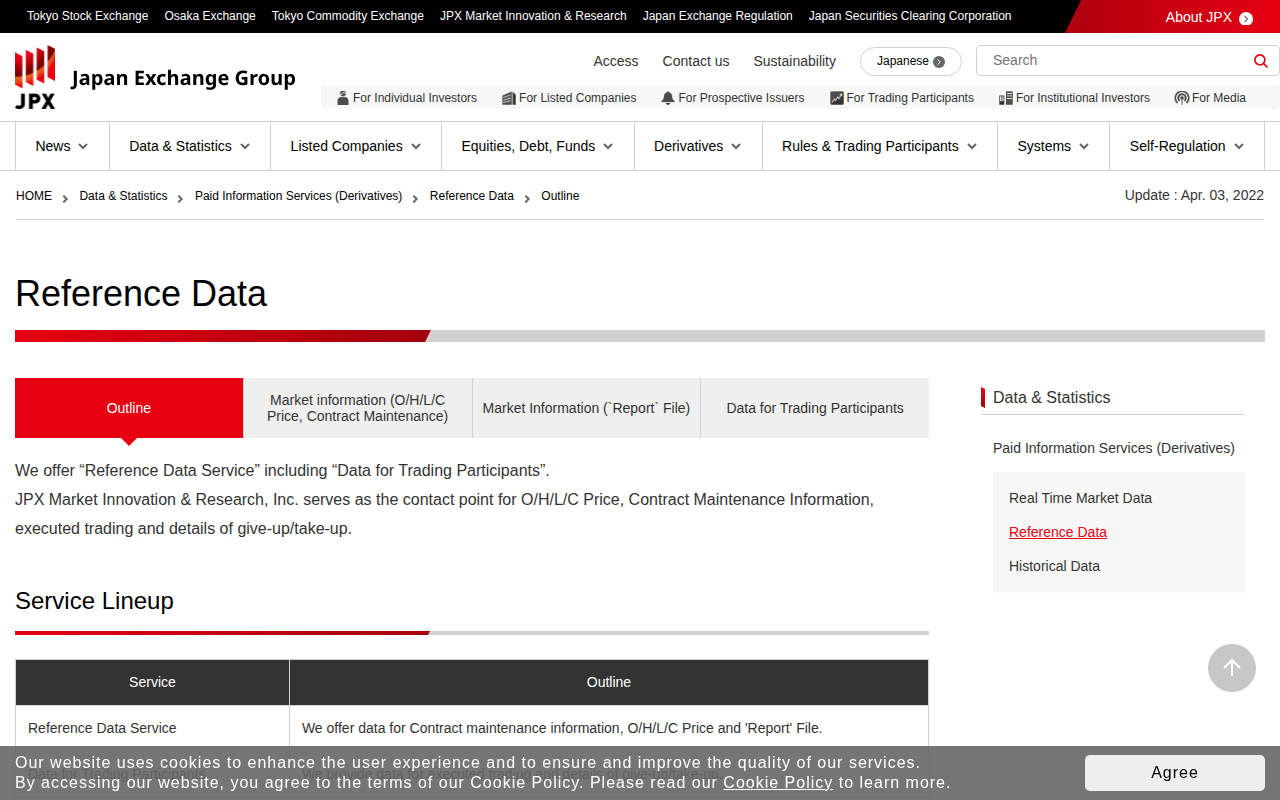The image size is (1280, 800).
Task: Open Historical Data in the sidebar
Action: pos(1054,566)
